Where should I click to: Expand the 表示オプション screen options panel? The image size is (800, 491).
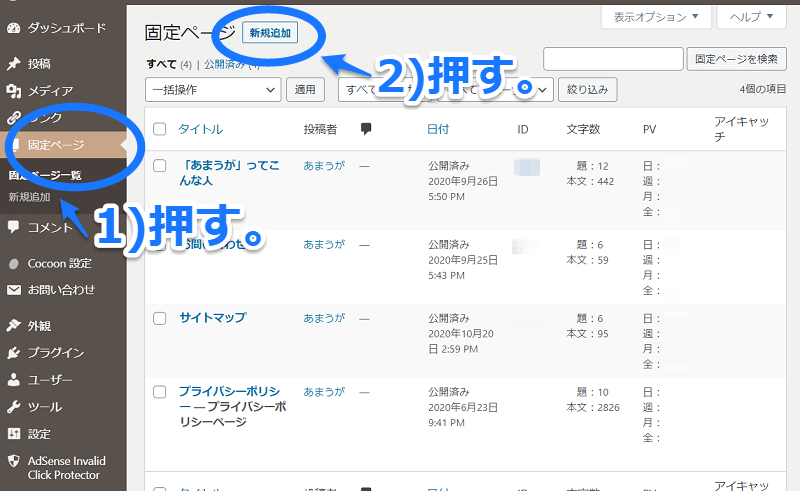(656, 17)
